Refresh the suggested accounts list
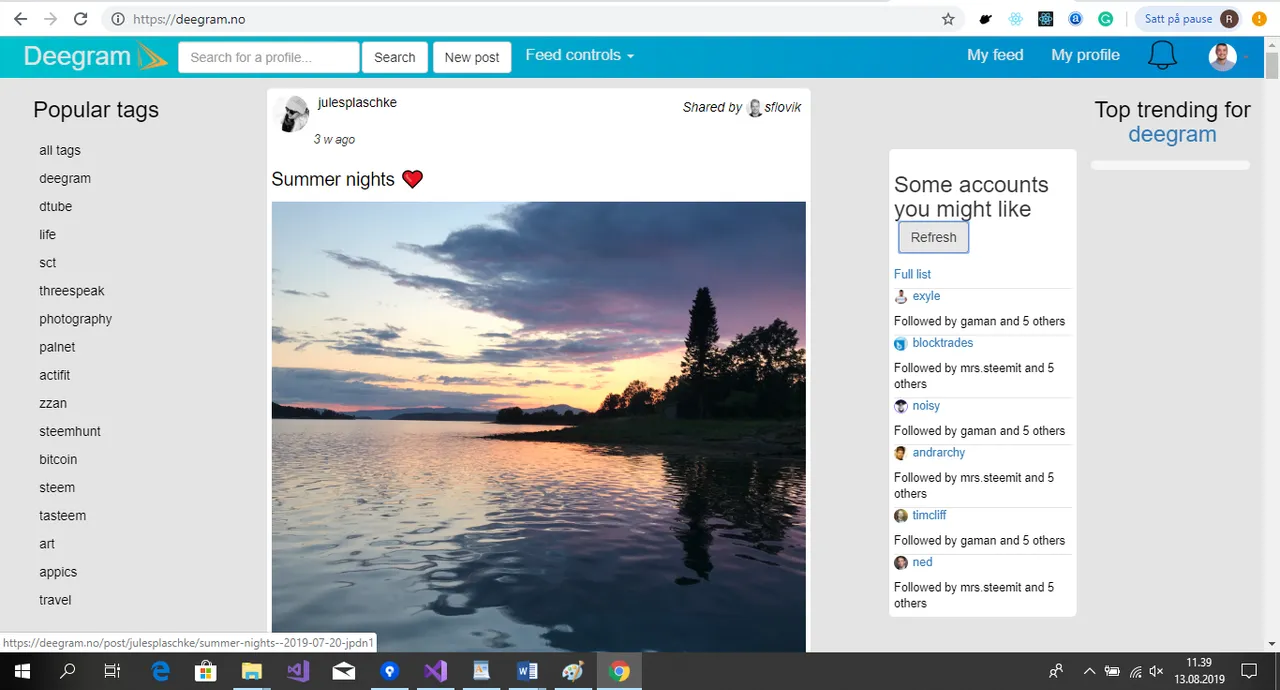1280x690 pixels. click(x=934, y=237)
